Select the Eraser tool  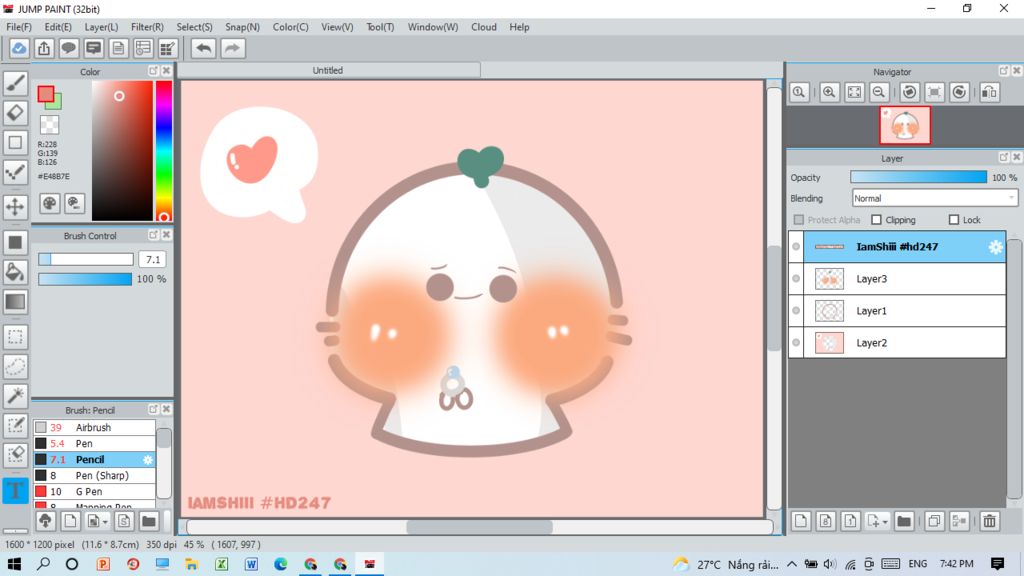(x=15, y=113)
